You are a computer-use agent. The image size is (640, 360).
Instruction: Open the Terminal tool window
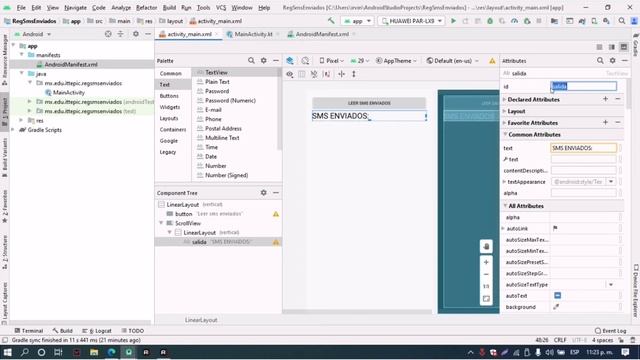click(x=29, y=331)
